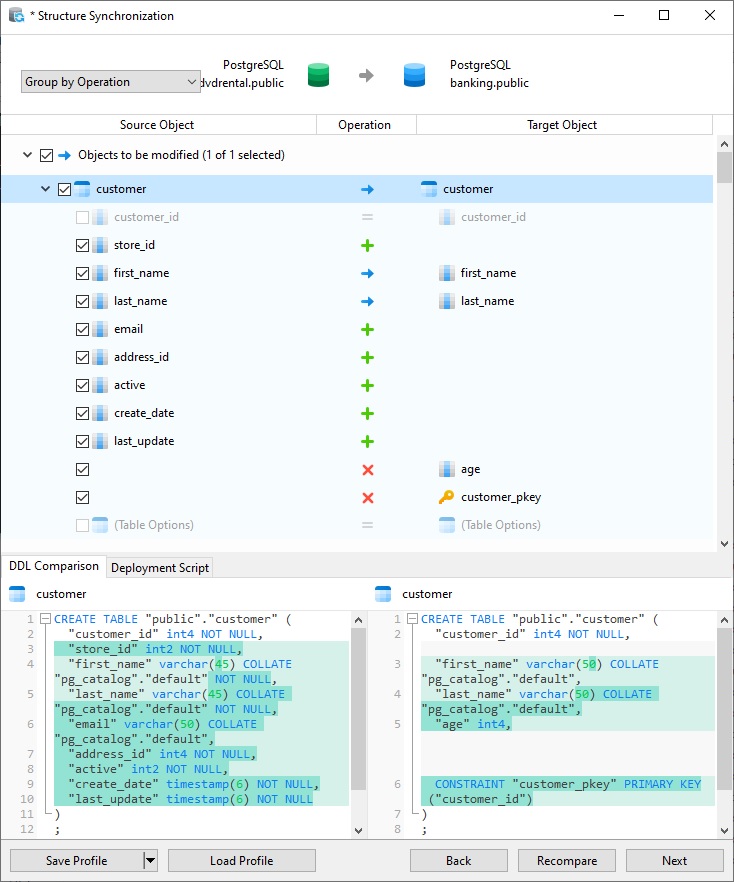Click the object list vertical scrollbar thumb
The height and width of the screenshot is (882, 734).
(x=724, y=168)
